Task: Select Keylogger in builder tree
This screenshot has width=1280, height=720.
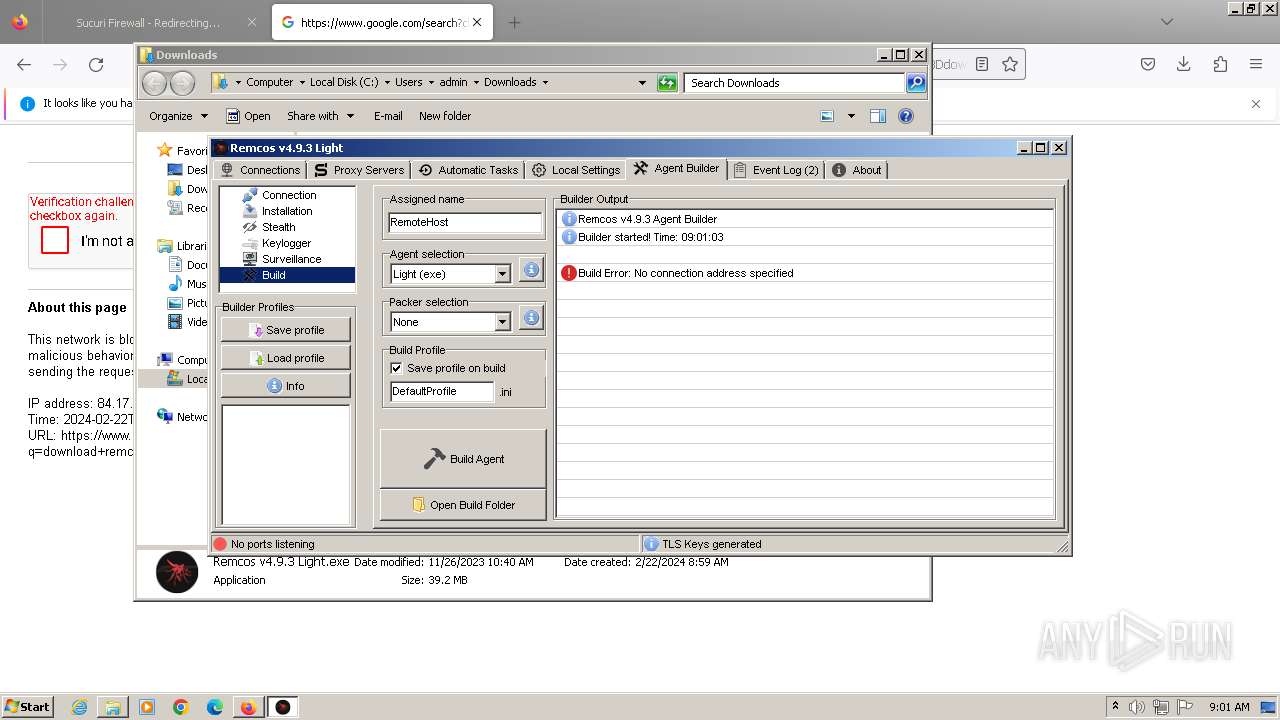Action: 286,243
